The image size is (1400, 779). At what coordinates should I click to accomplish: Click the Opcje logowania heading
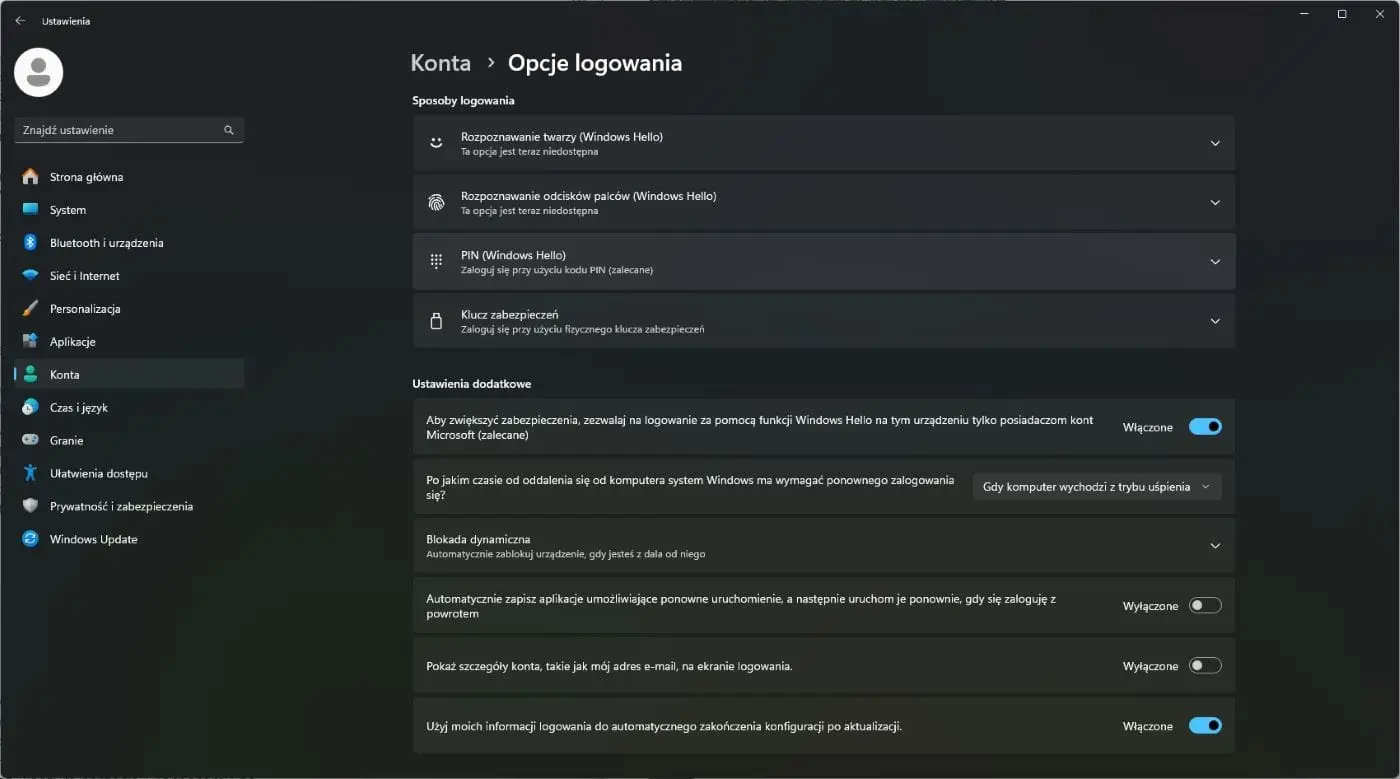(x=595, y=63)
